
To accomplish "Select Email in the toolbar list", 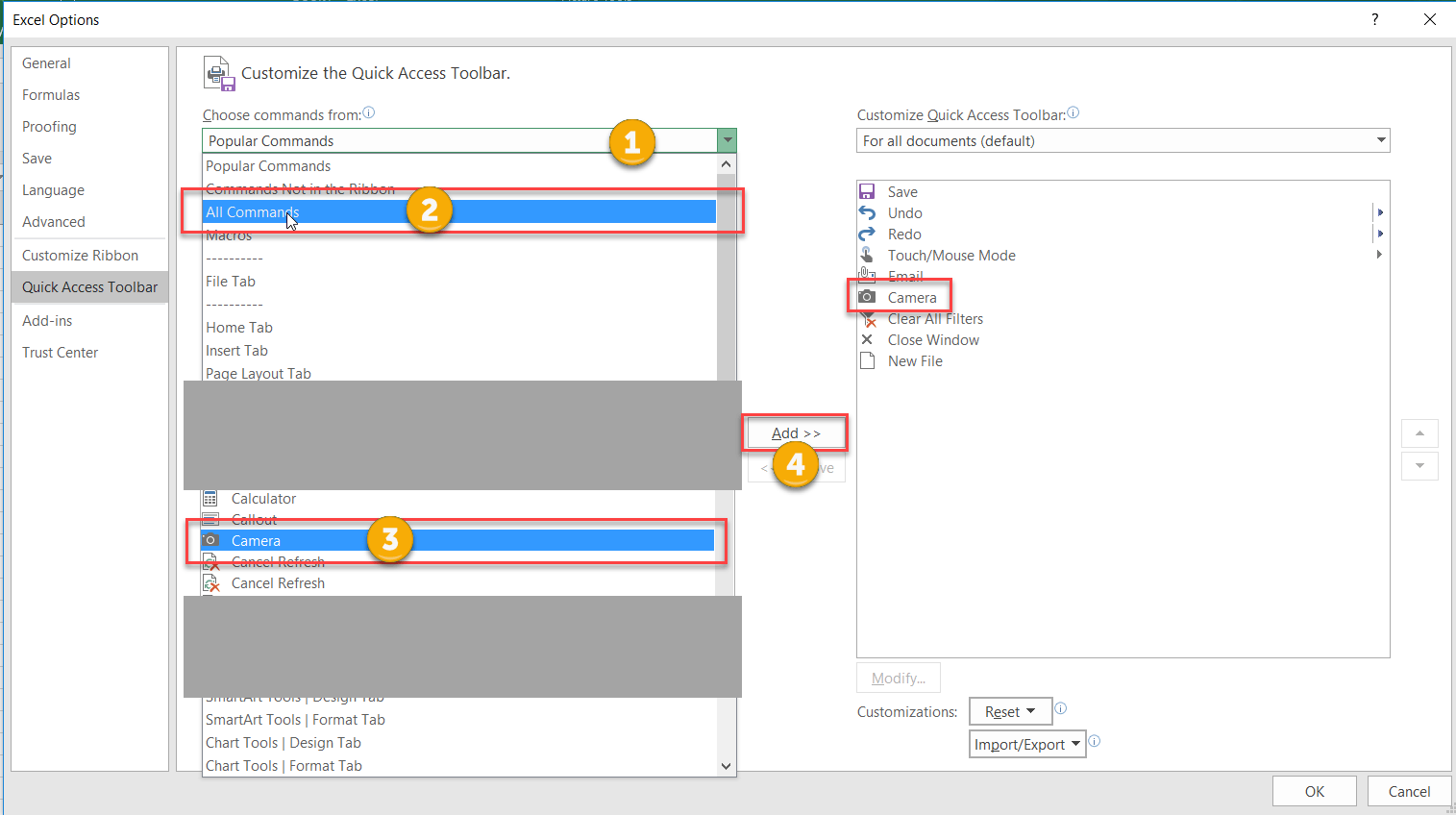I will coord(1123,276).
